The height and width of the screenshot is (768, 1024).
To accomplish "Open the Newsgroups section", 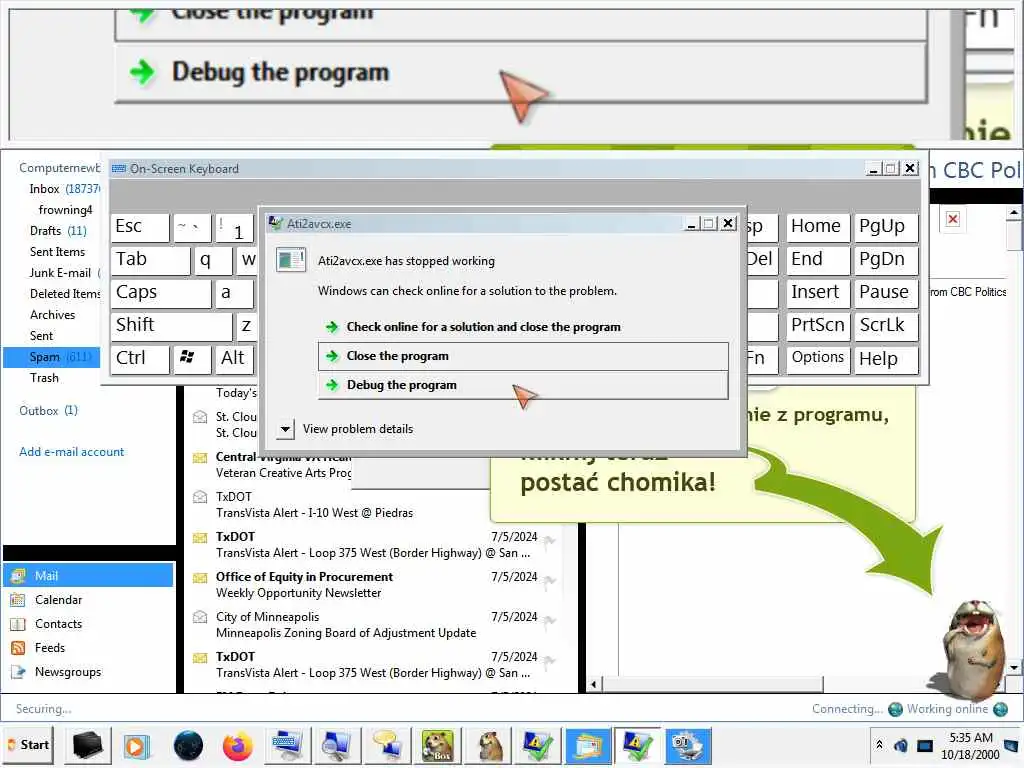I will click(68, 672).
